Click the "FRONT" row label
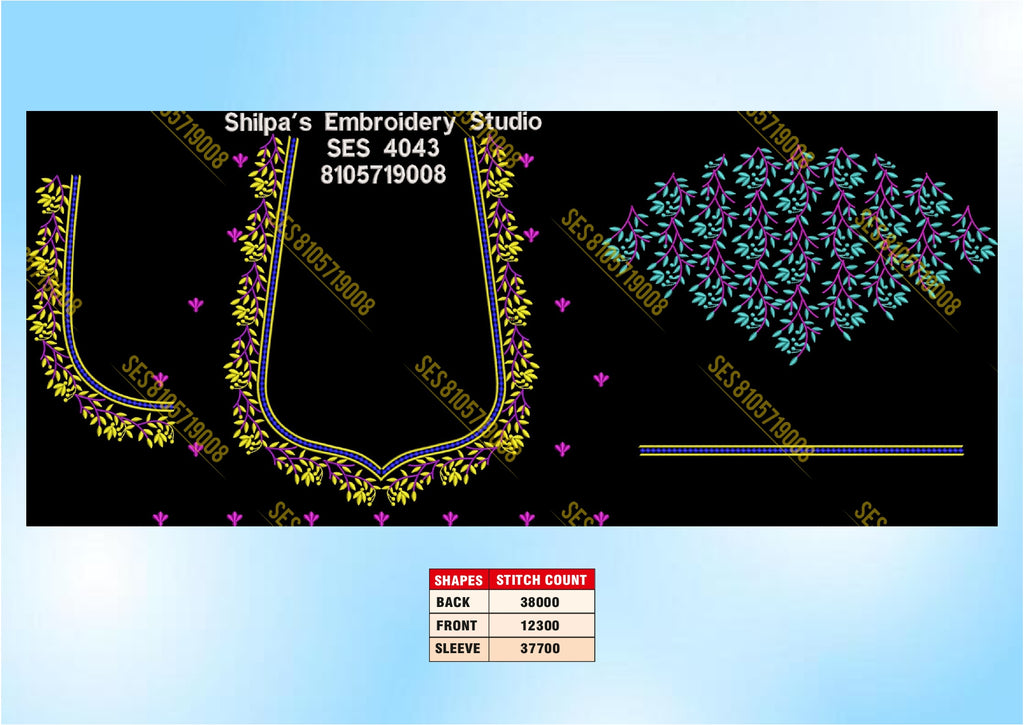Viewport: 1024px width, 725px height. tap(456, 626)
